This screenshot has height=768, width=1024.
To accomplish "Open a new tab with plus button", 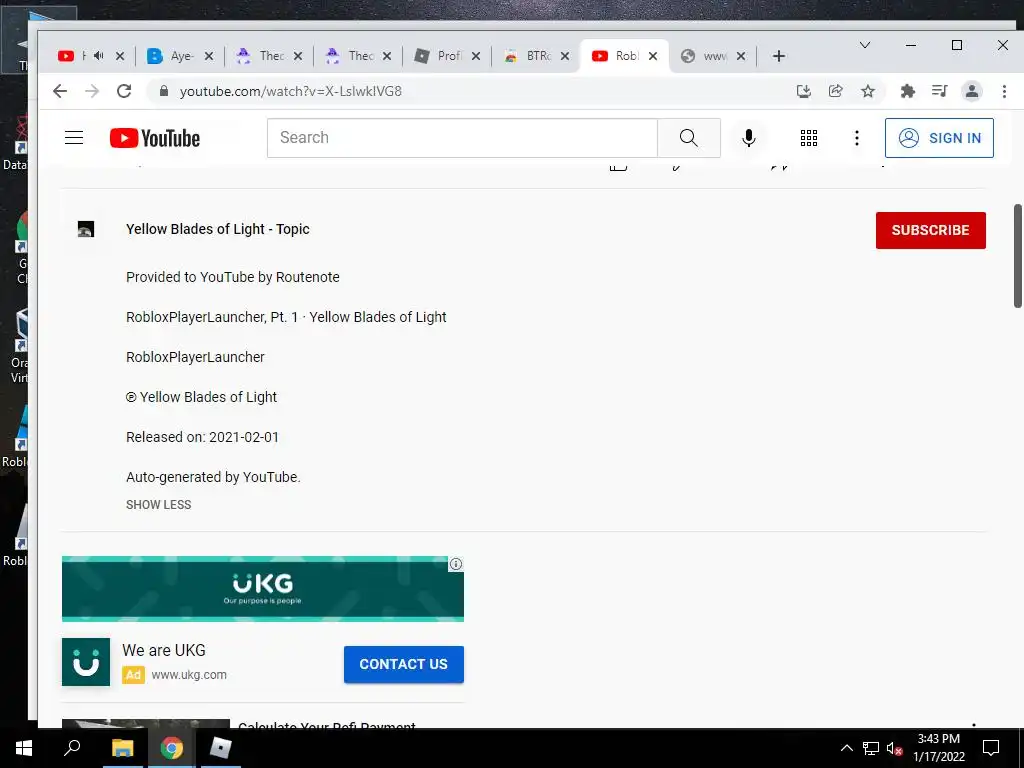I will (x=778, y=56).
